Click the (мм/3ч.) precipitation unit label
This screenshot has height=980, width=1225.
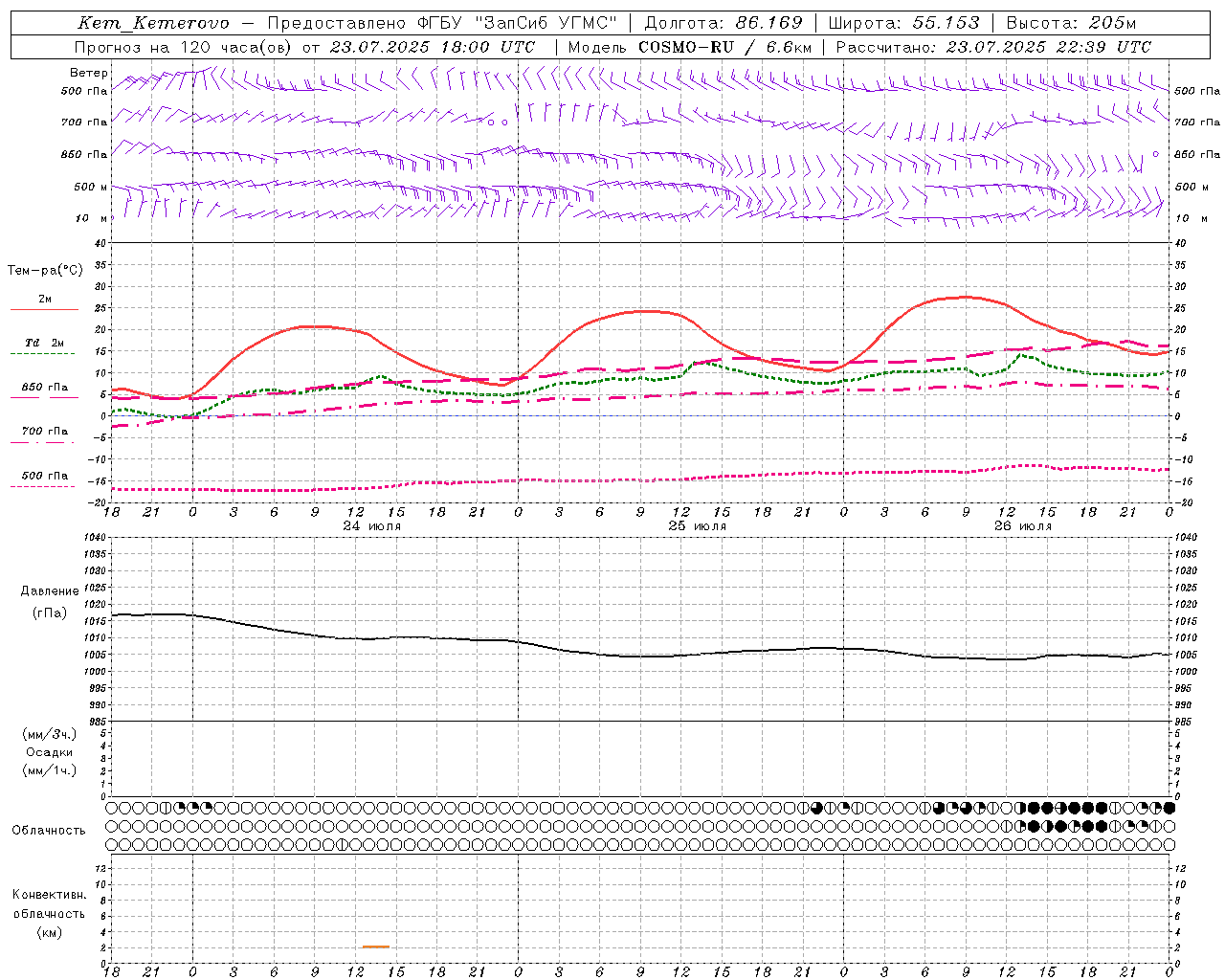pos(50,734)
